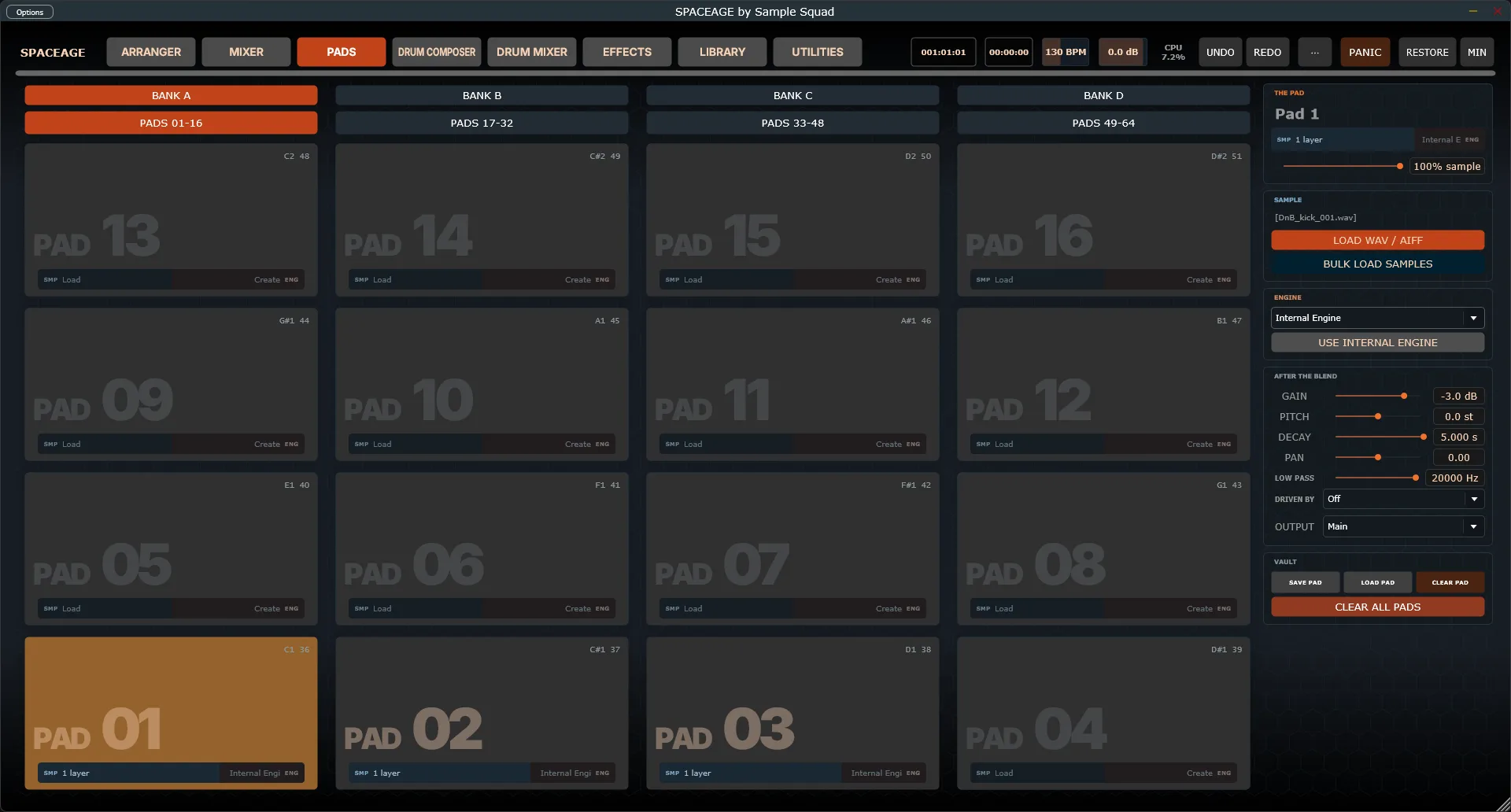Viewport: 1511px width, 812px height.
Task: Click SMP Load on PAD 07
Action: (726, 608)
